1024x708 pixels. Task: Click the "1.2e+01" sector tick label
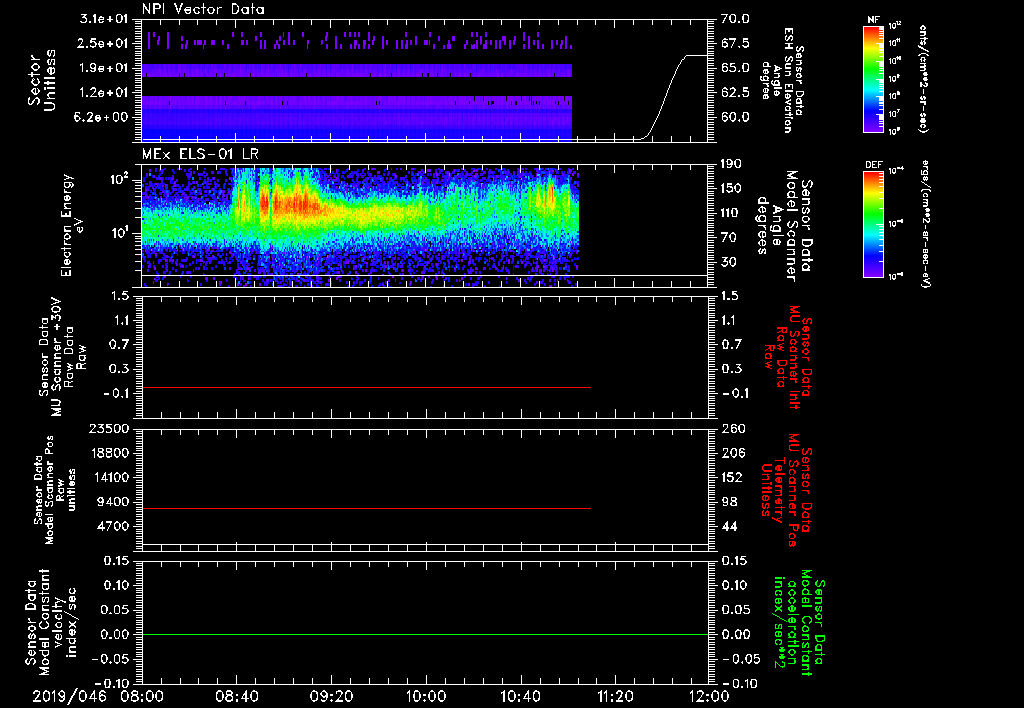pos(104,93)
